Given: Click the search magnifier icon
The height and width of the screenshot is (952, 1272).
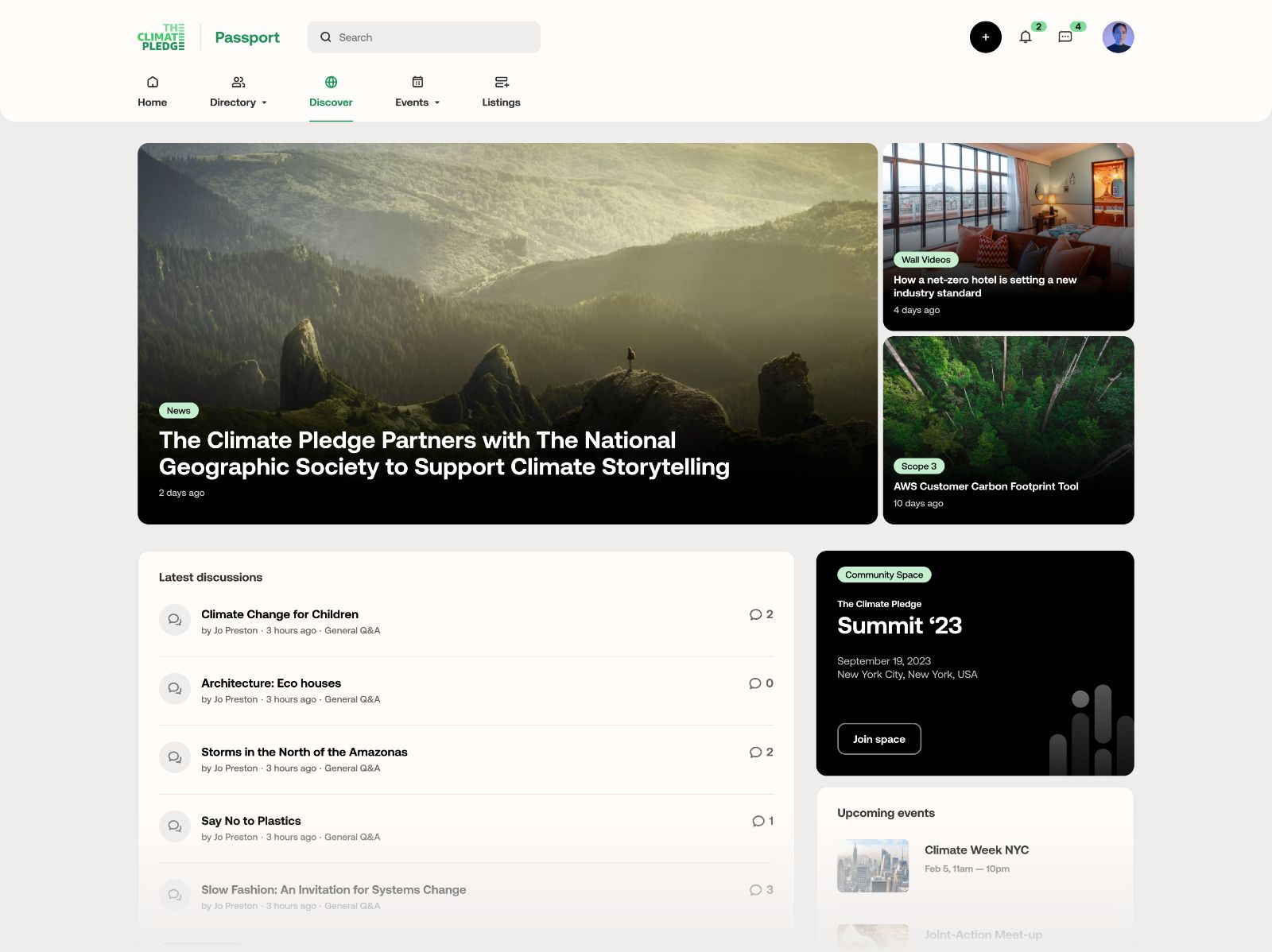Looking at the screenshot, I should tap(326, 37).
